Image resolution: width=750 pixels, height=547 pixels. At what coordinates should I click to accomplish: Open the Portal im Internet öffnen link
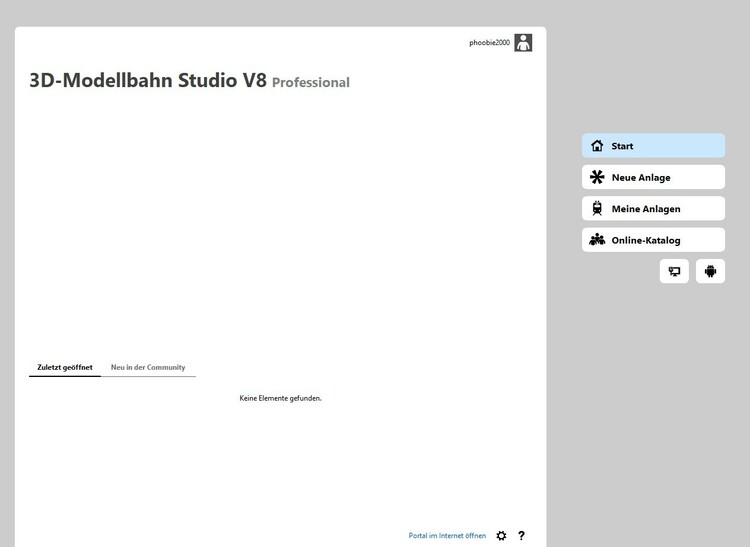pyautogui.click(x=447, y=536)
